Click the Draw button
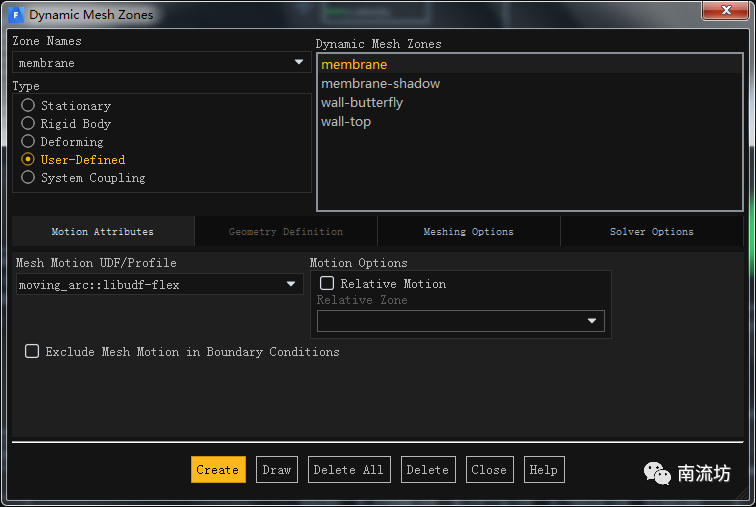 point(277,470)
